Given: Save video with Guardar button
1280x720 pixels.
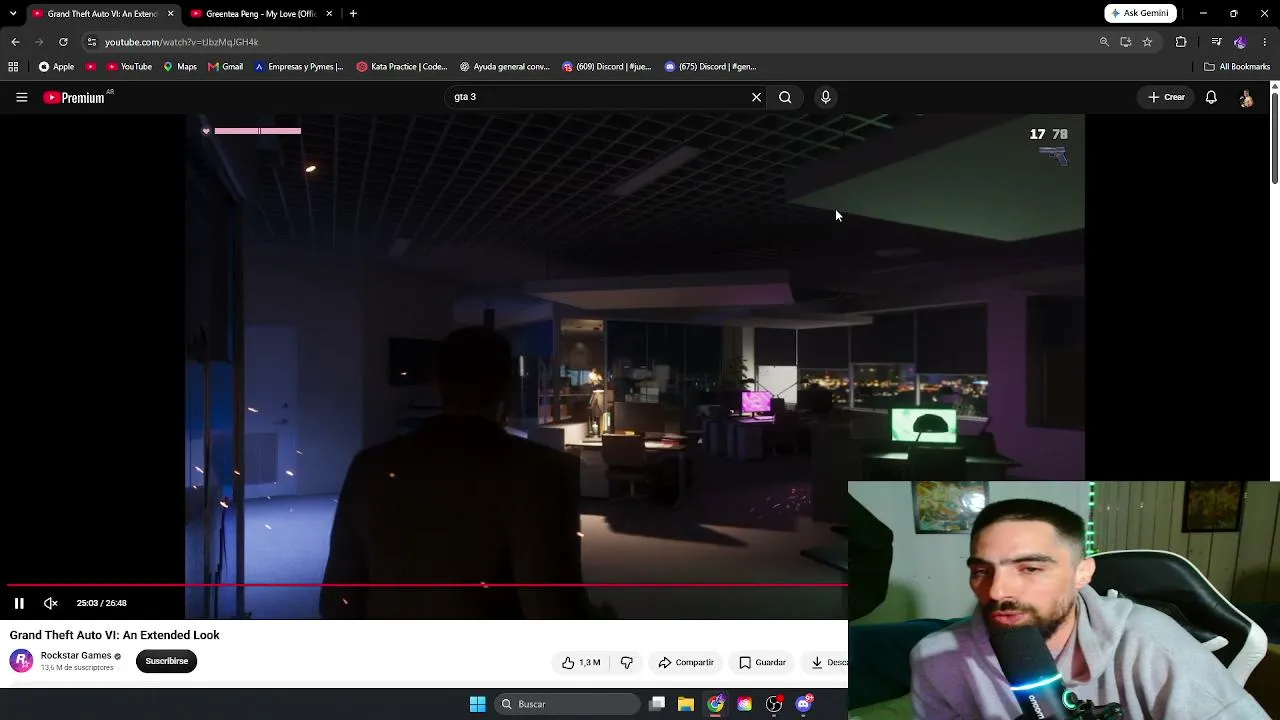Looking at the screenshot, I should (x=762, y=662).
